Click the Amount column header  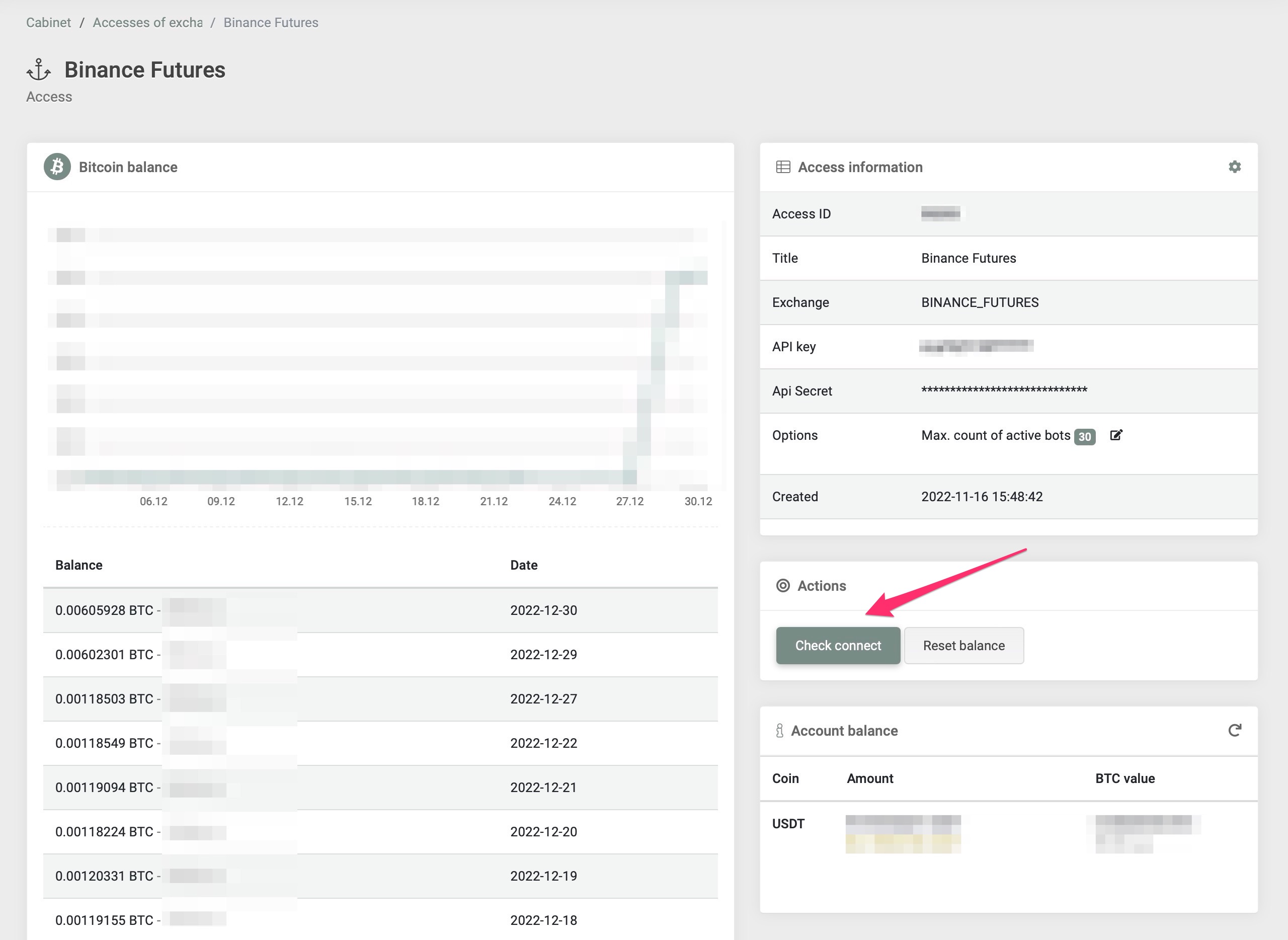pos(870,778)
